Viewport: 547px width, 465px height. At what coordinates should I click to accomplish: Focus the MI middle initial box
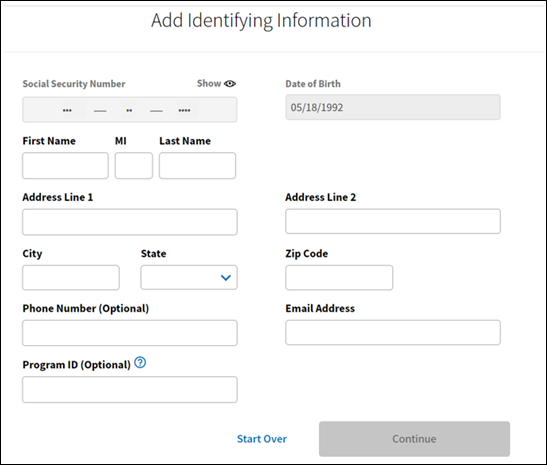pos(134,166)
